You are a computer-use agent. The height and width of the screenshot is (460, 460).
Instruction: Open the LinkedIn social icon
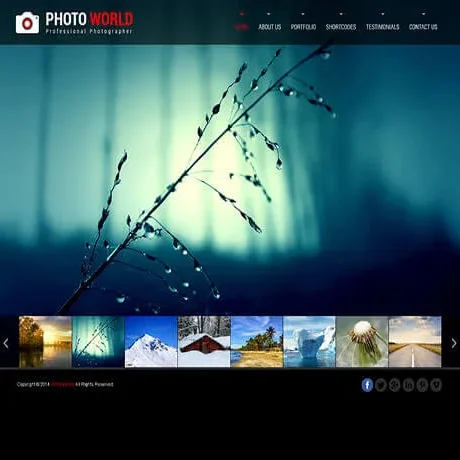tap(408, 385)
